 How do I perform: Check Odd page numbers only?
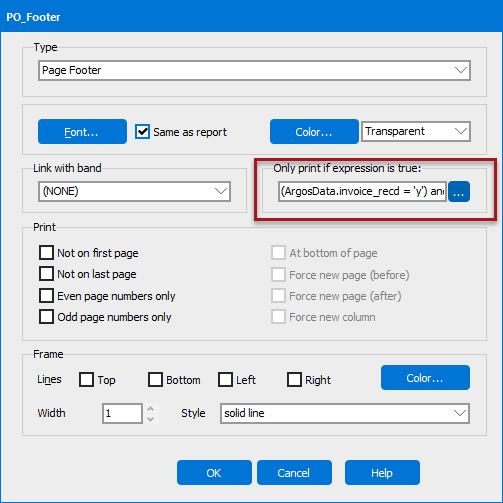[x=46, y=317]
